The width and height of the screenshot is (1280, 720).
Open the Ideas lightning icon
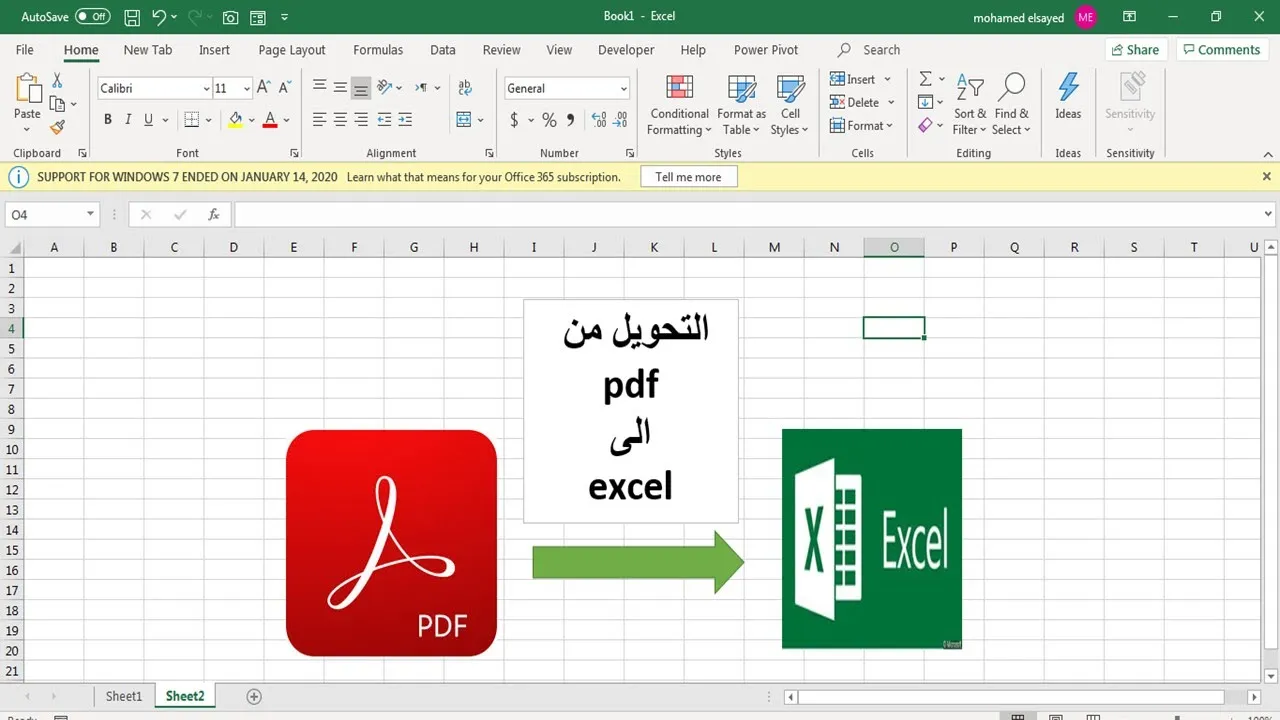pos(1068,88)
